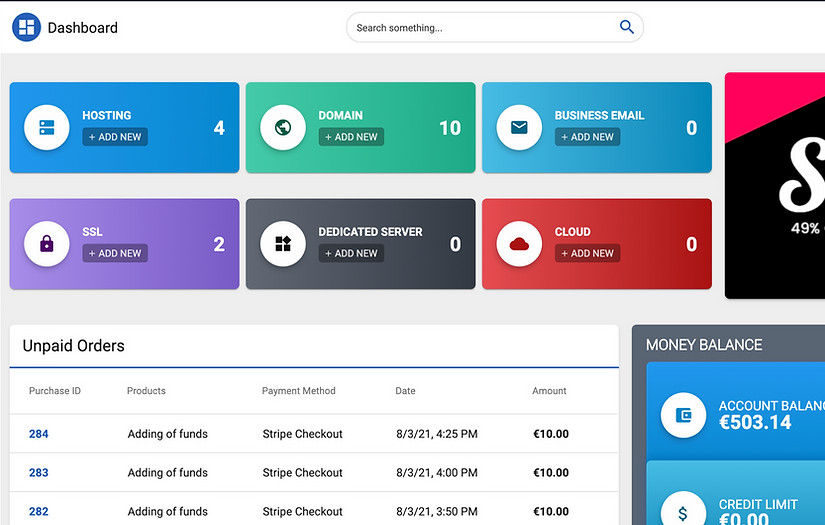Open the 49% promo banner image
The image size is (825, 525).
(x=774, y=186)
